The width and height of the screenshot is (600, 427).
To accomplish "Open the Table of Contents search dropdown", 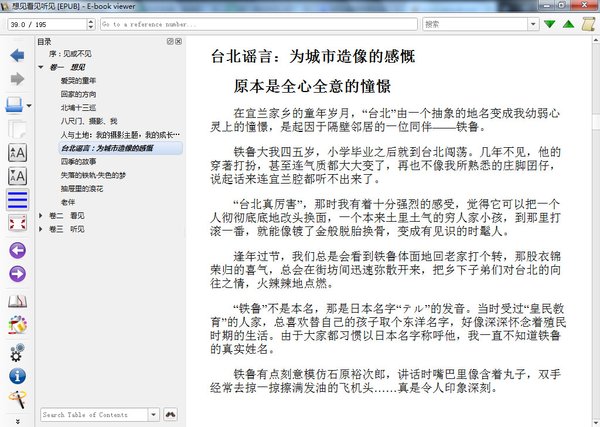I will coord(153,414).
